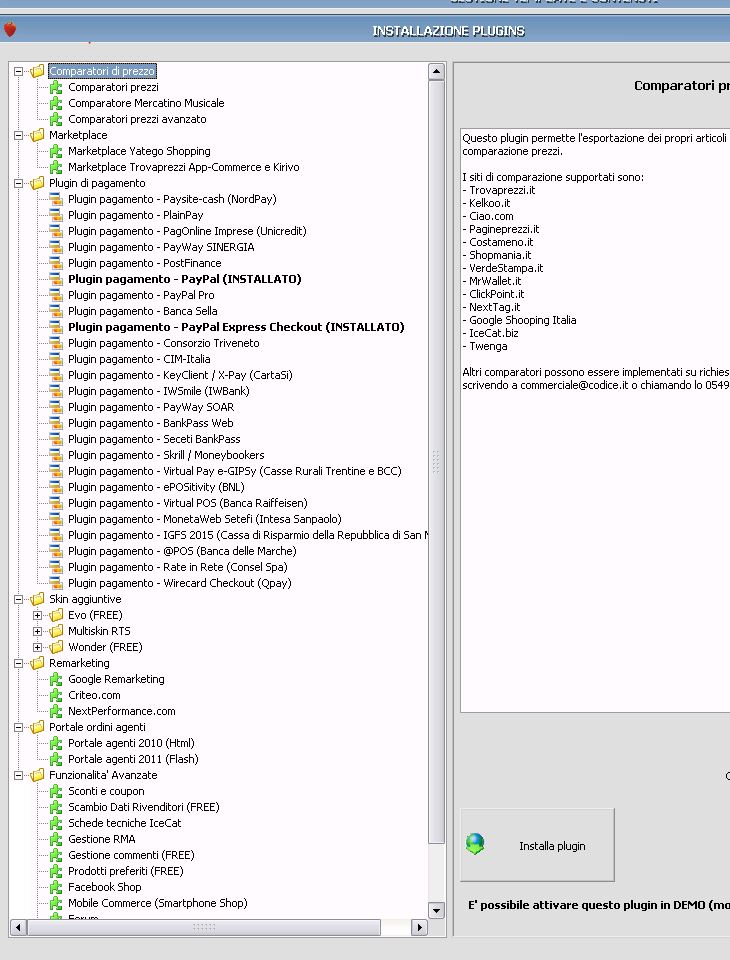
Task: Select Plugin pagamento - PayPal Pro
Action: (141, 295)
